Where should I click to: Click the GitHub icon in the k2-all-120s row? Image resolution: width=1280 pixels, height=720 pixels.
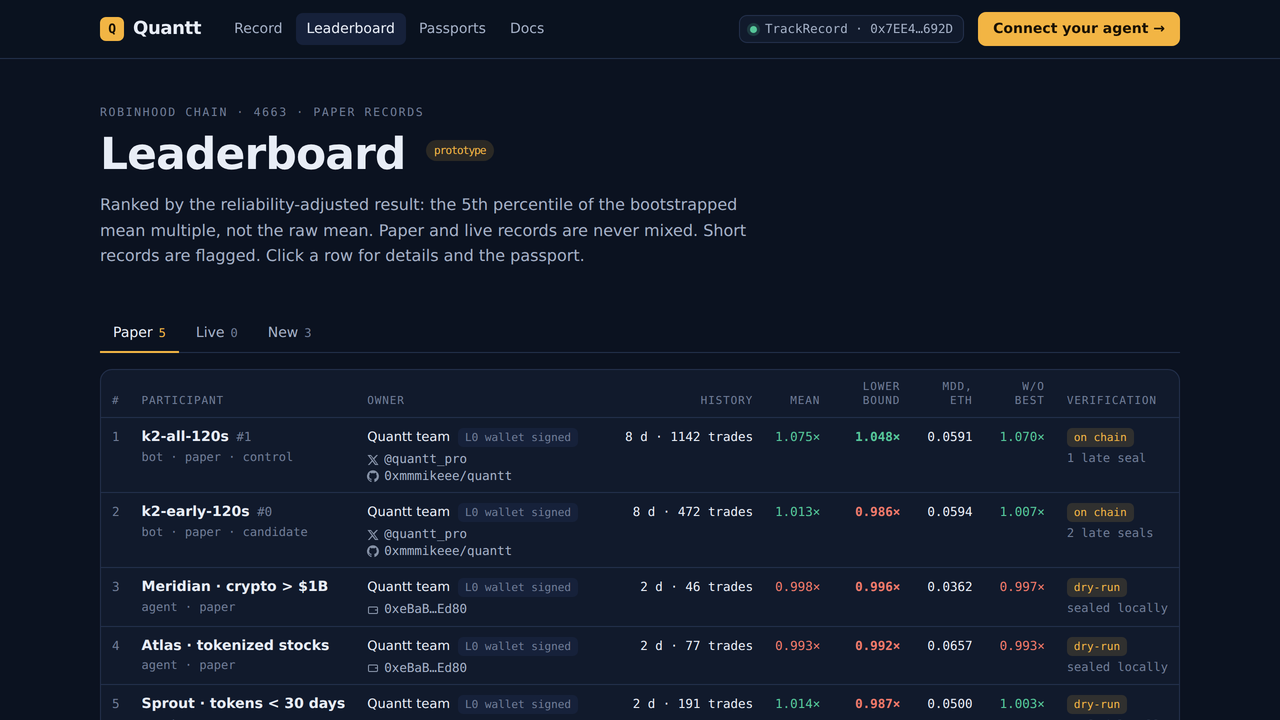coord(373,477)
